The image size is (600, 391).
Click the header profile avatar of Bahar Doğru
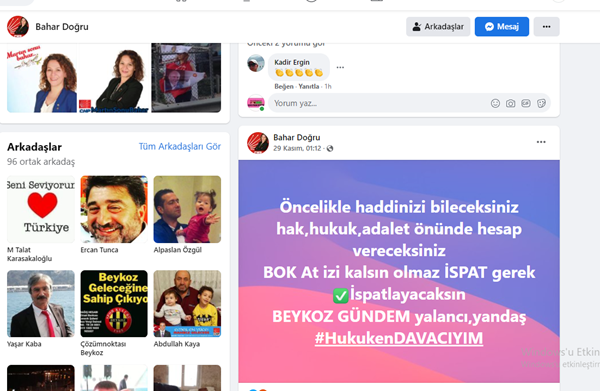coord(18,27)
